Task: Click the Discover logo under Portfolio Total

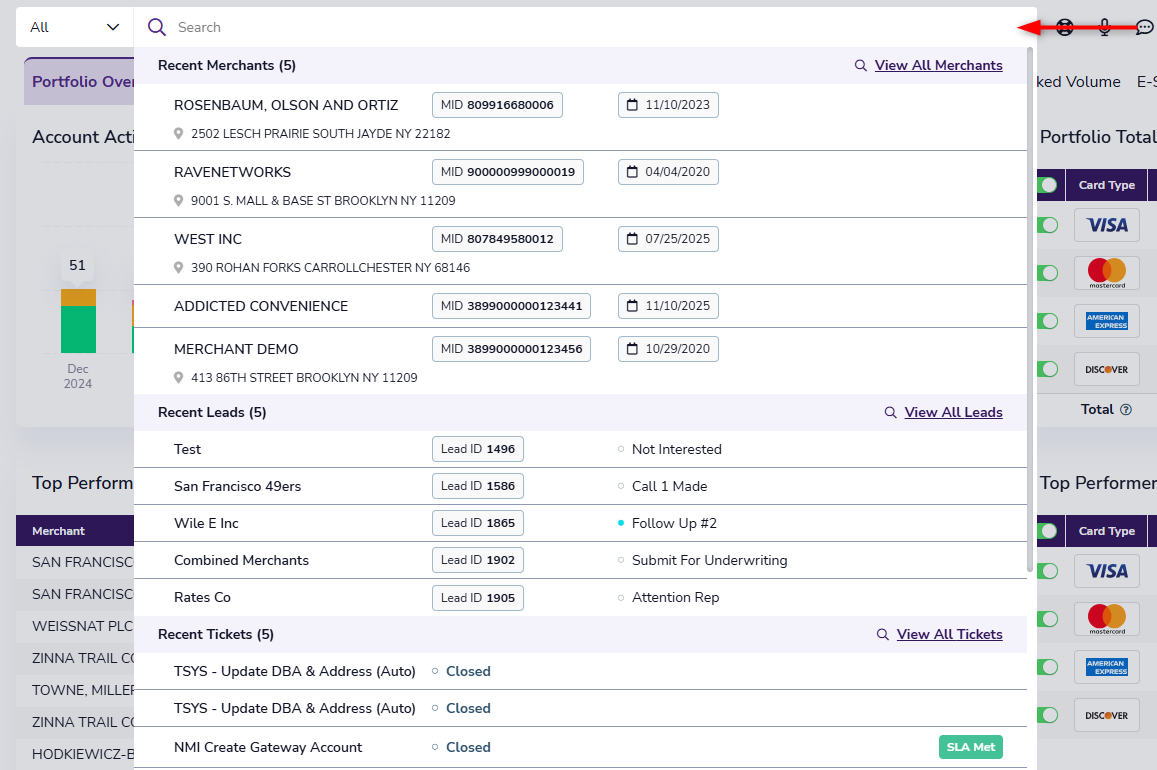Action: [1107, 369]
